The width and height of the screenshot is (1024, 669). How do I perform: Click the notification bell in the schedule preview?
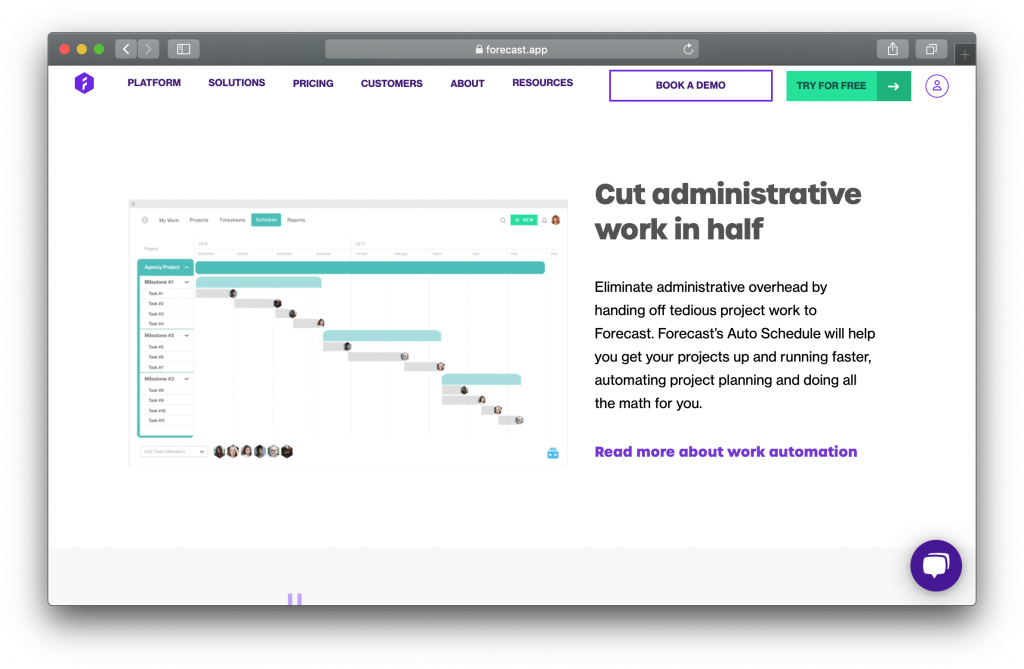point(544,220)
